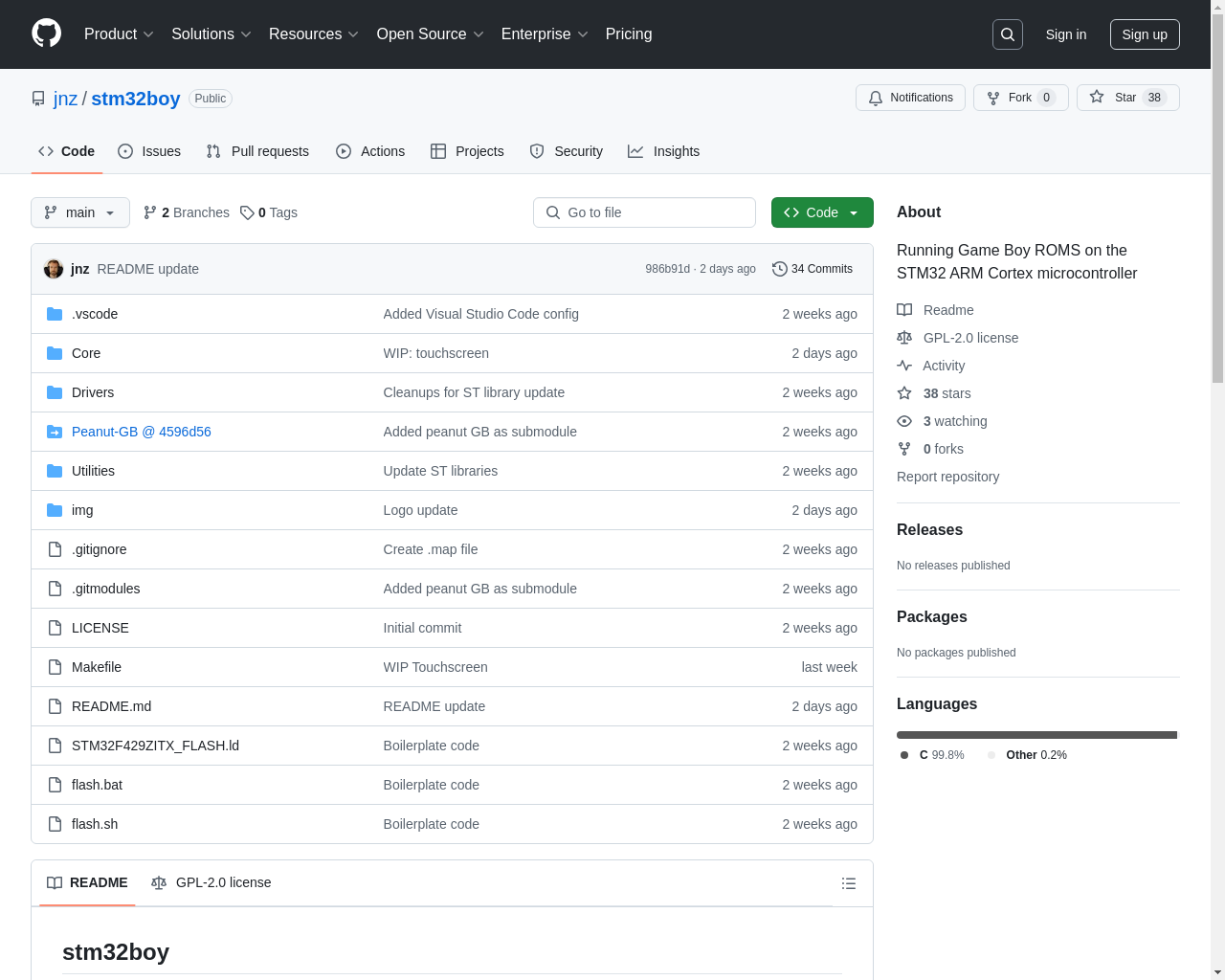Open the Pricing link
This screenshot has height=980, width=1225.
629,34
